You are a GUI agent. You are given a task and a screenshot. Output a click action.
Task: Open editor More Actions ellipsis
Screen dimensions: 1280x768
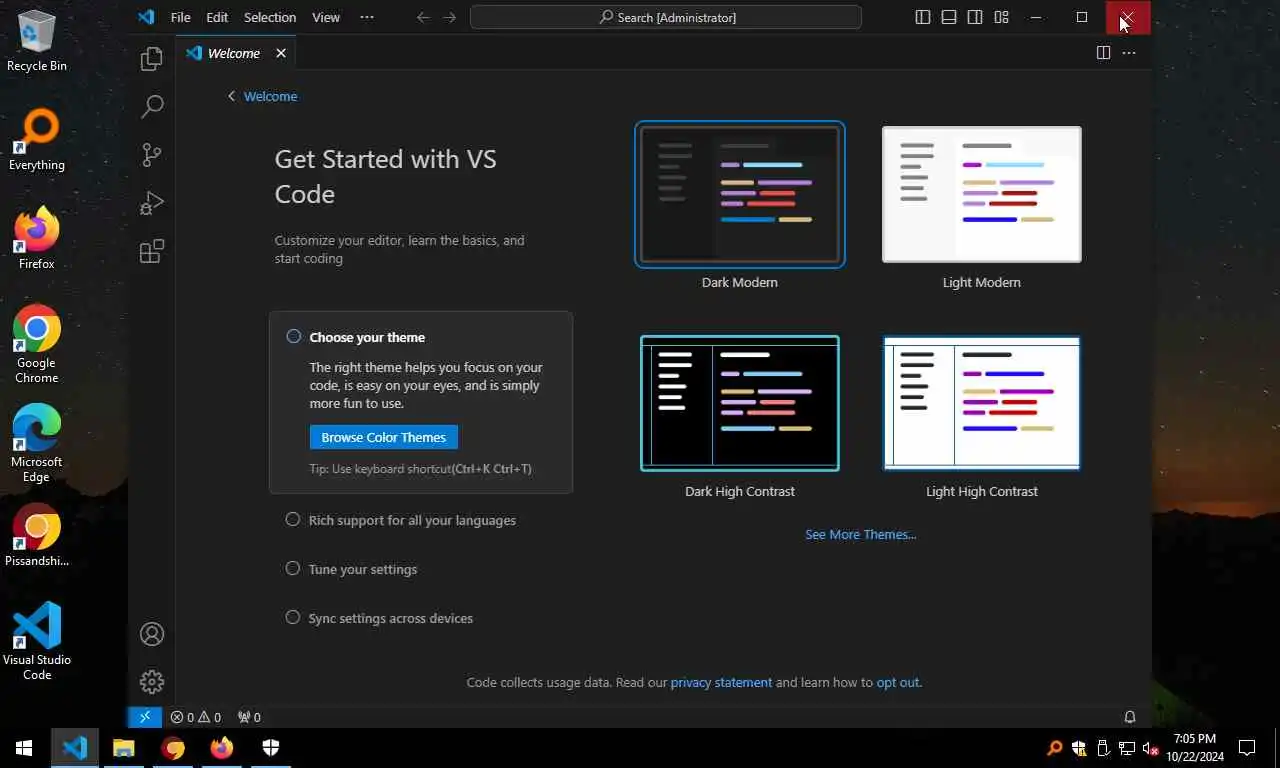[1129, 53]
